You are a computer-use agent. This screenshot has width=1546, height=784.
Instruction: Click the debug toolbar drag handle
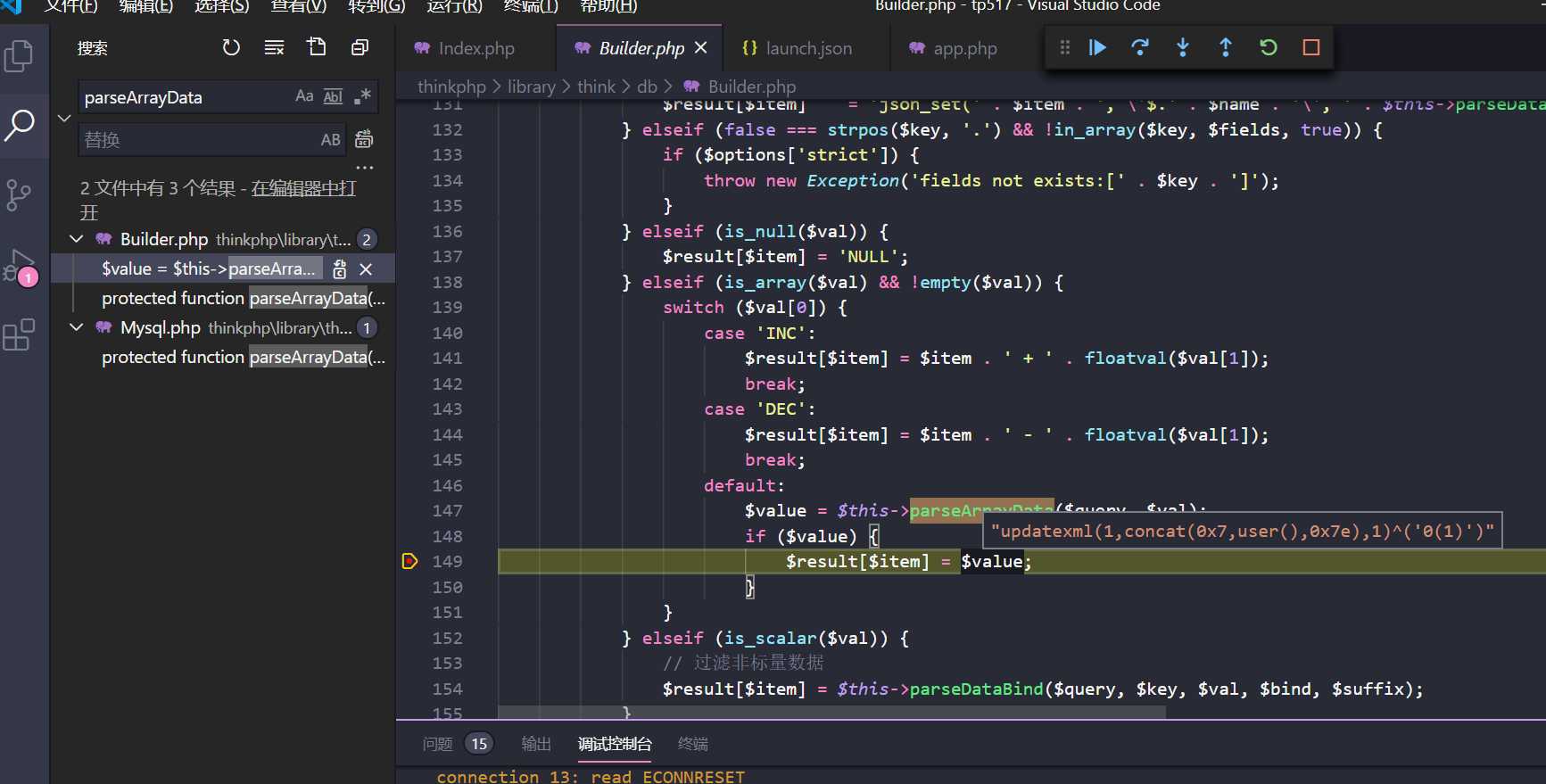1064,47
